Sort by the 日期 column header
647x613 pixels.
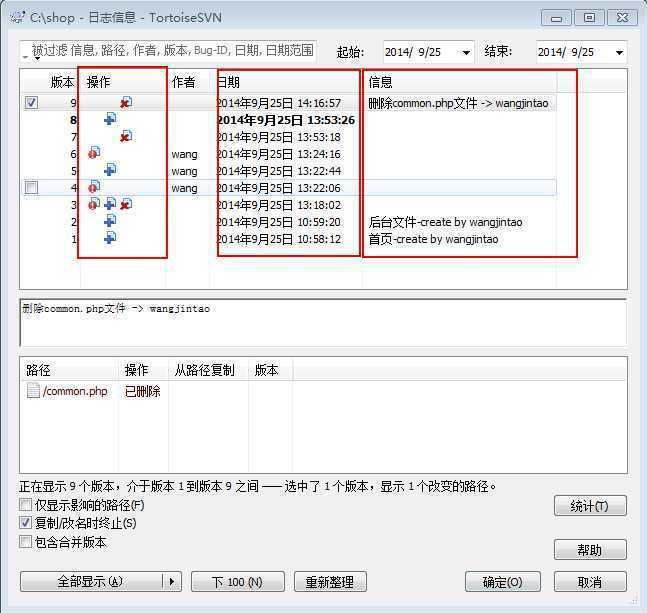tap(229, 82)
